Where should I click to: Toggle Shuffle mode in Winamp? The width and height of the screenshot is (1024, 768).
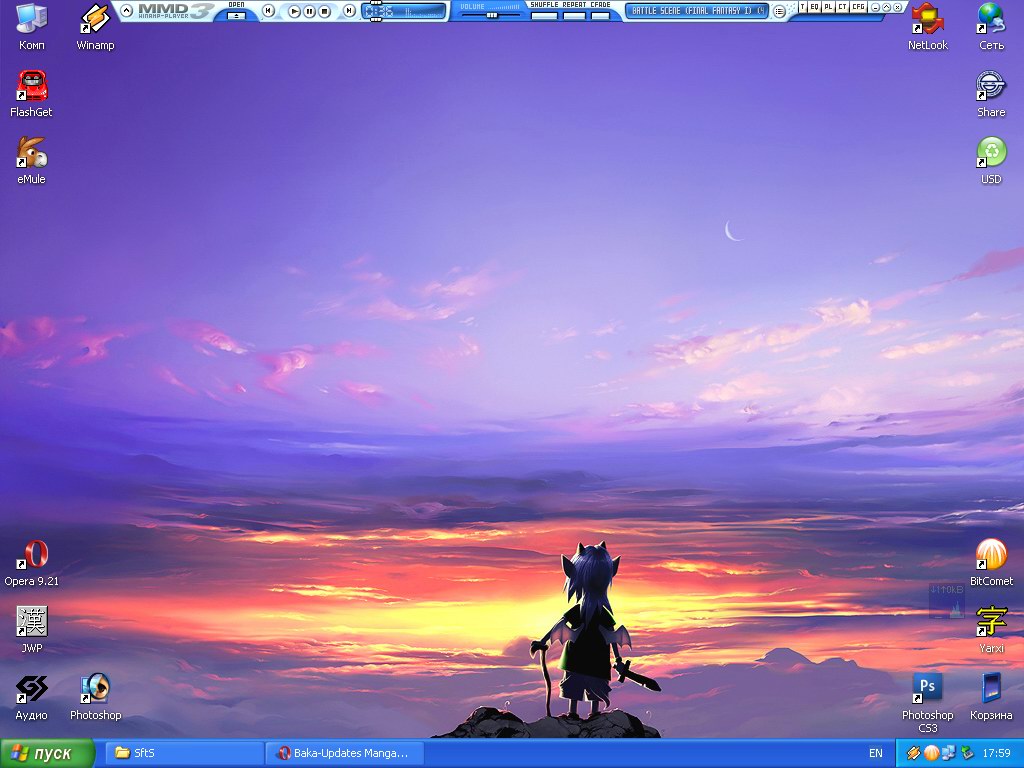tap(544, 15)
